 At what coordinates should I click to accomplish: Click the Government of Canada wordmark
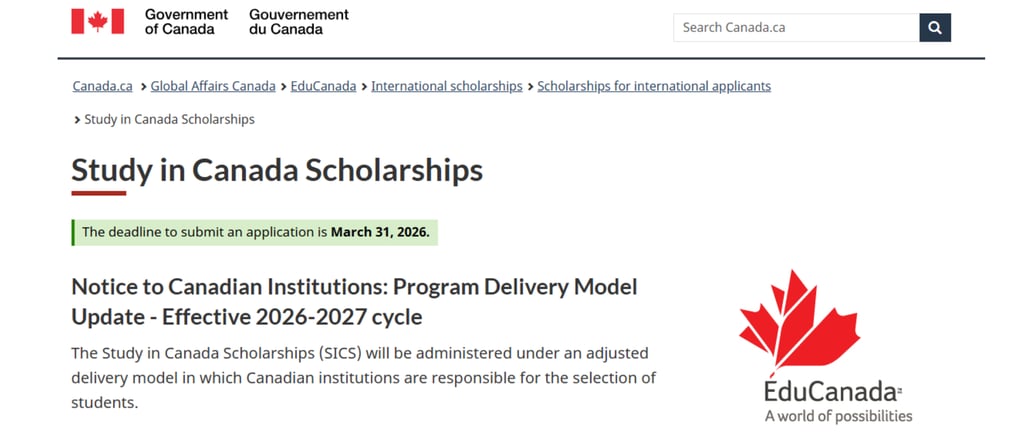[x=186, y=22]
